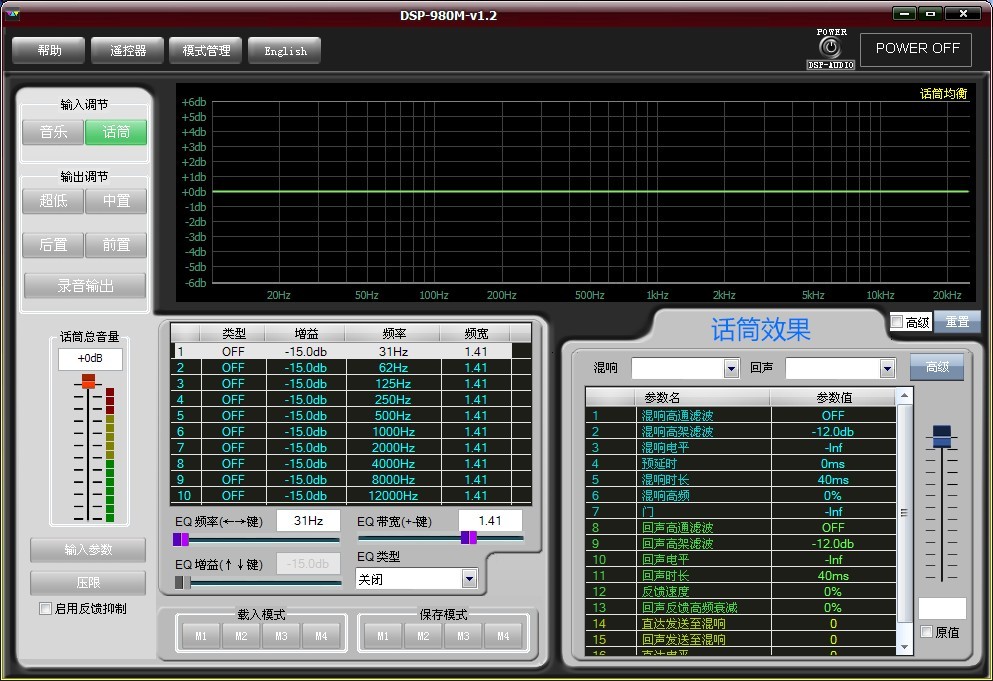This screenshot has height=681, width=993.
Task: Click the POWER knob icon above DSP-AUDIO
Action: coord(831,46)
